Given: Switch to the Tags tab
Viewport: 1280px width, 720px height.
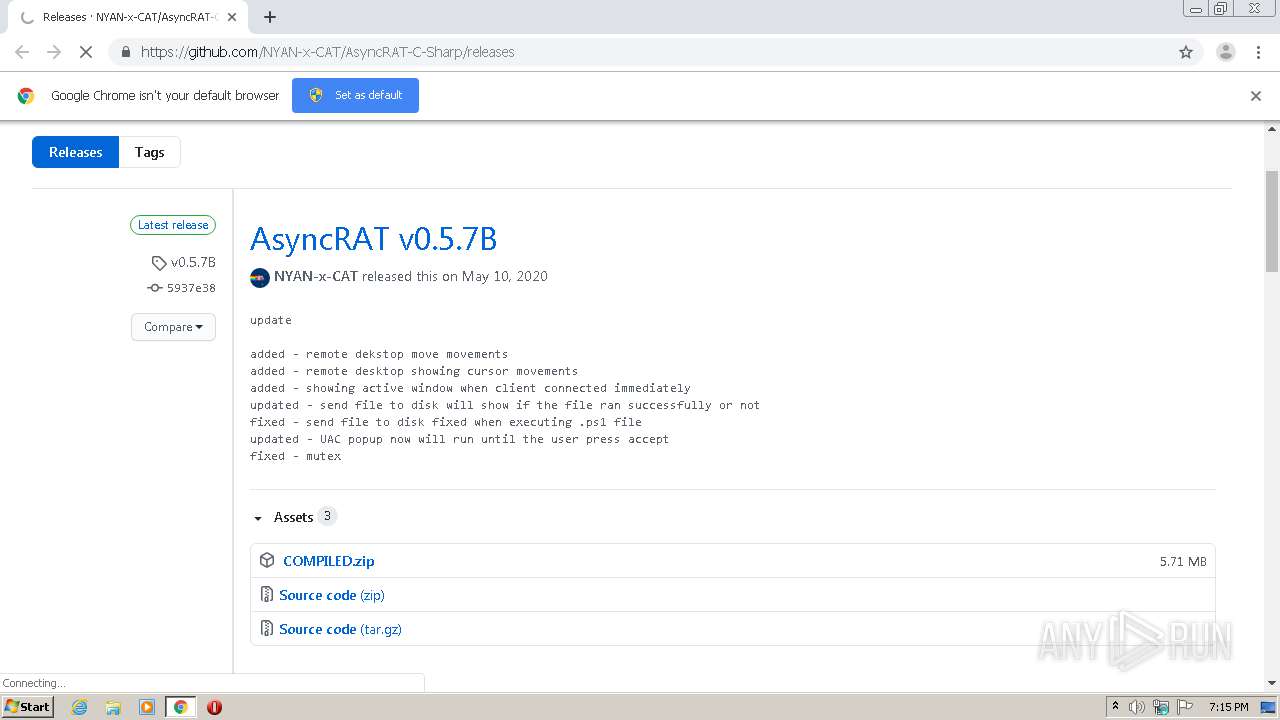Looking at the screenshot, I should (x=149, y=152).
